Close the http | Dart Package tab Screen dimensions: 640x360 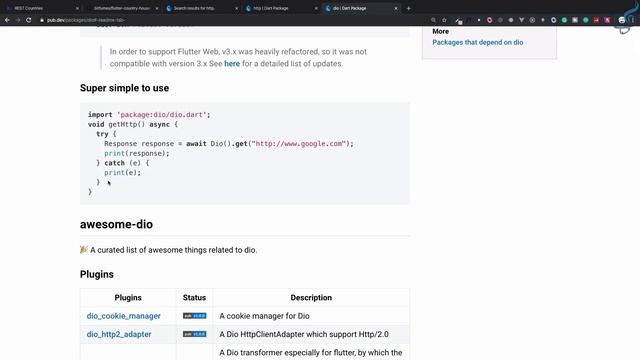point(316,8)
